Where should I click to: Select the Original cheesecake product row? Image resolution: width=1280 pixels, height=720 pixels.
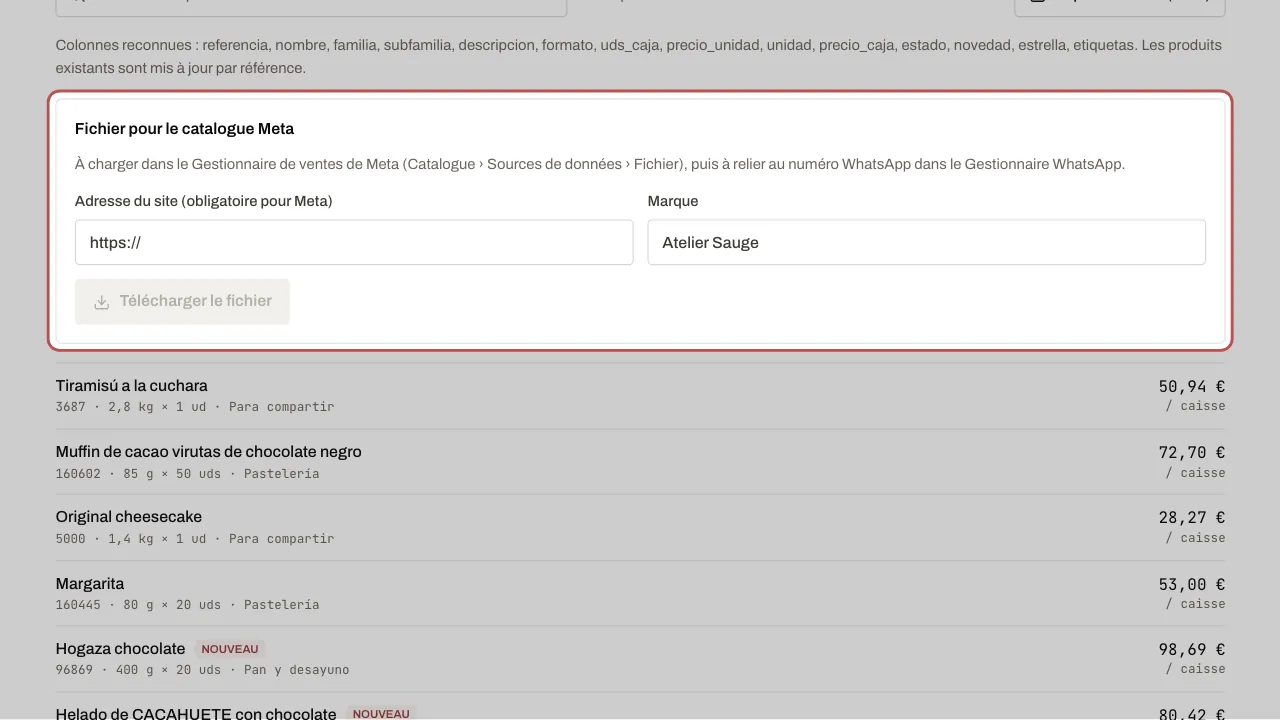640,527
